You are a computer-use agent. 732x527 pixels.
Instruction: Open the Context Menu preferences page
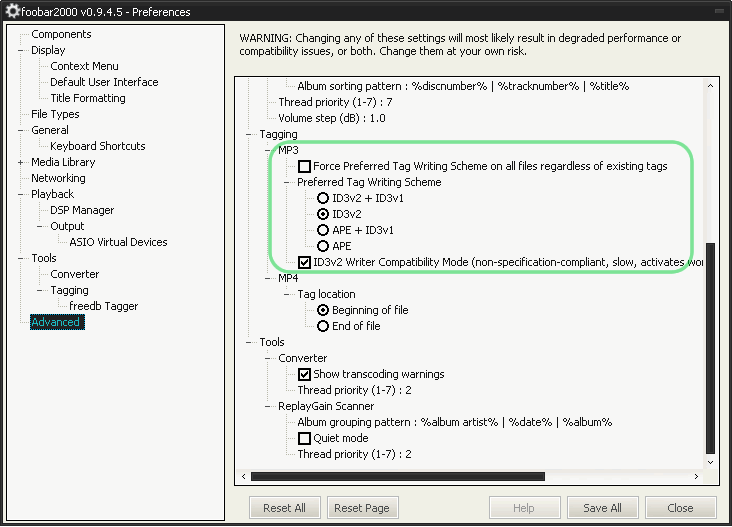coord(84,66)
